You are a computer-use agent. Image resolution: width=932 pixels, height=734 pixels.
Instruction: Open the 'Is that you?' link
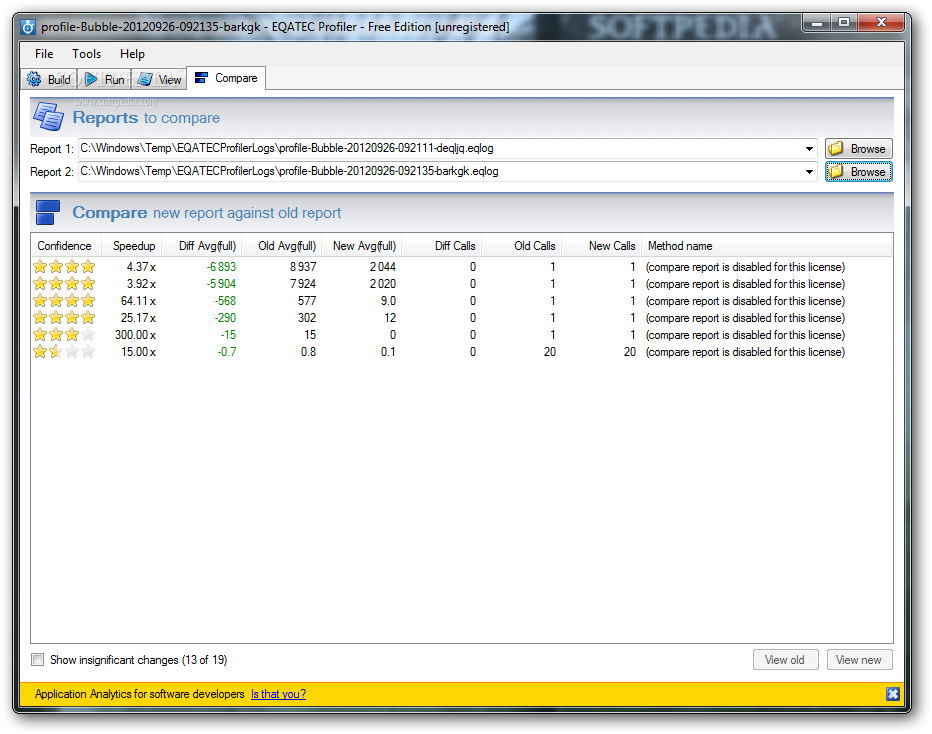(278, 694)
